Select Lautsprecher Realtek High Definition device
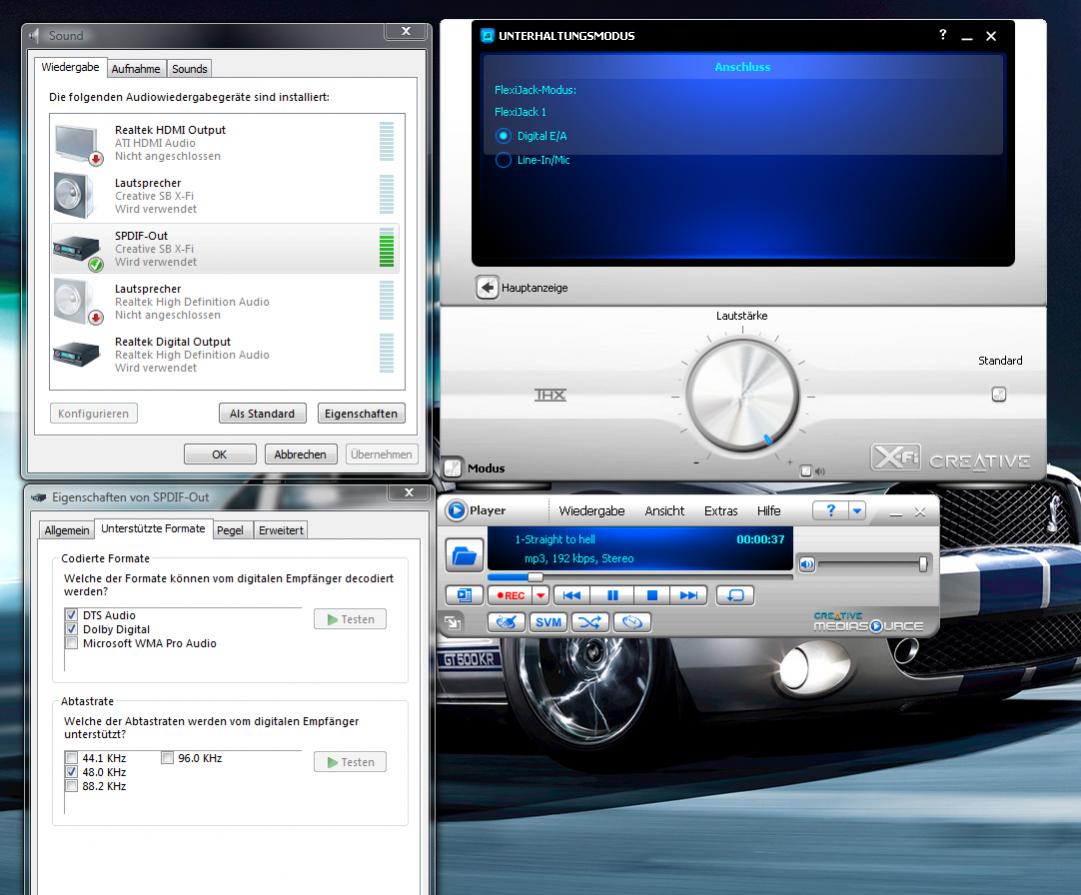The width and height of the screenshot is (1081, 895). click(225, 301)
